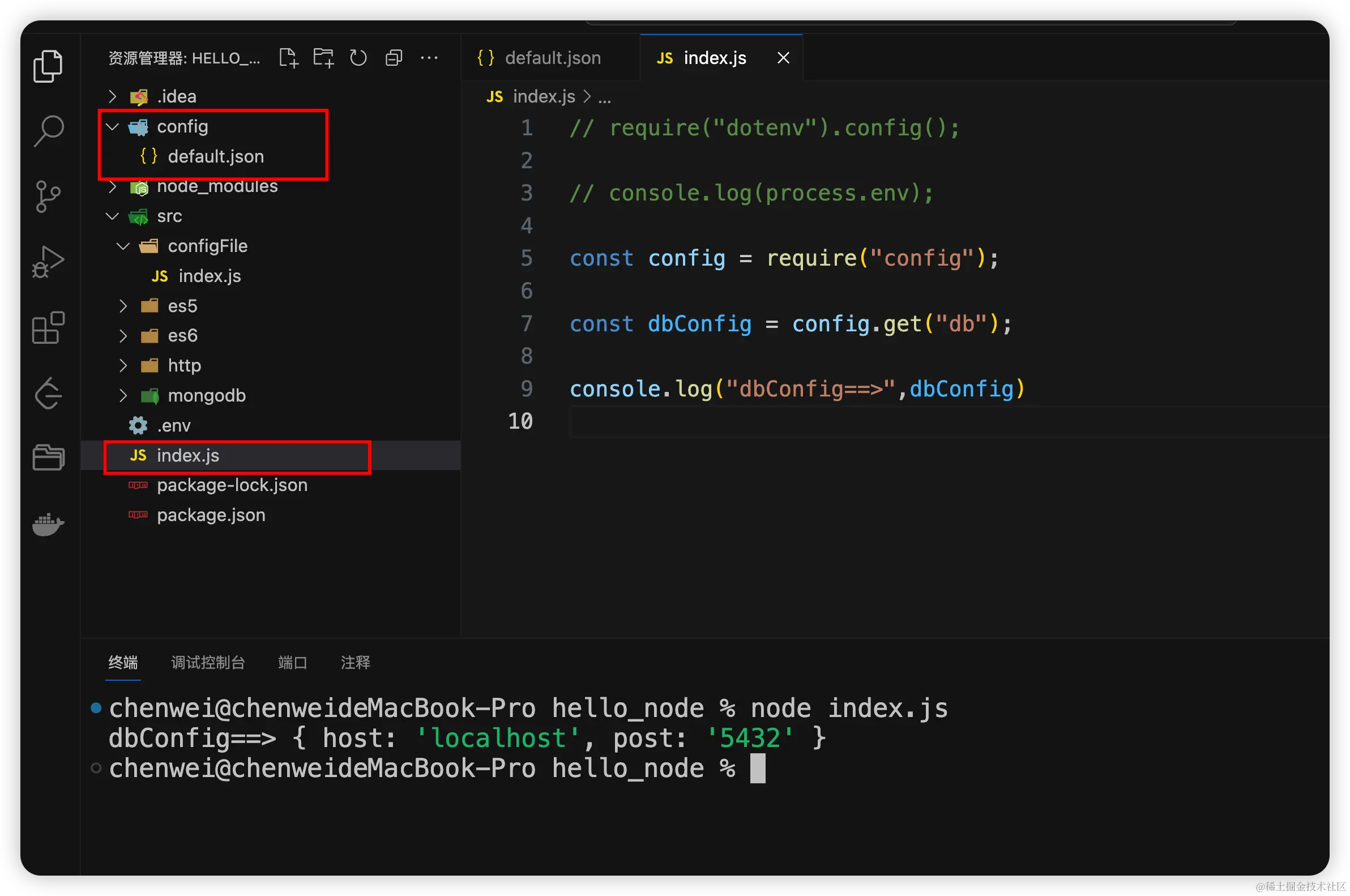Open the Explorer view in activity bar
The height and width of the screenshot is (896, 1350).
(48, 66)
